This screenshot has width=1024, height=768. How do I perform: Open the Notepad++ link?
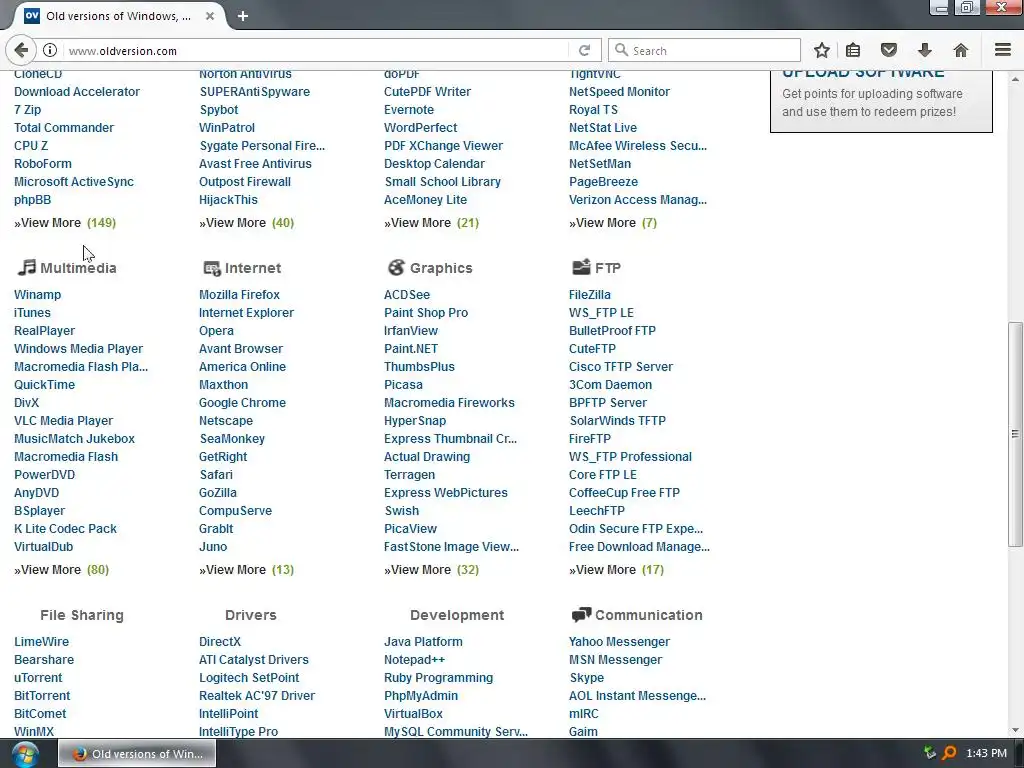(x=414, y=660)
